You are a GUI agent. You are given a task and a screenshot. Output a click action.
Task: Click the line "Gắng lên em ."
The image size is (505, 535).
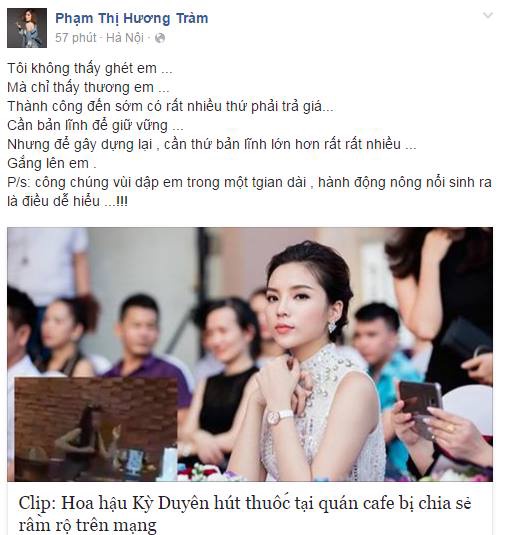(x=52, y=163)
